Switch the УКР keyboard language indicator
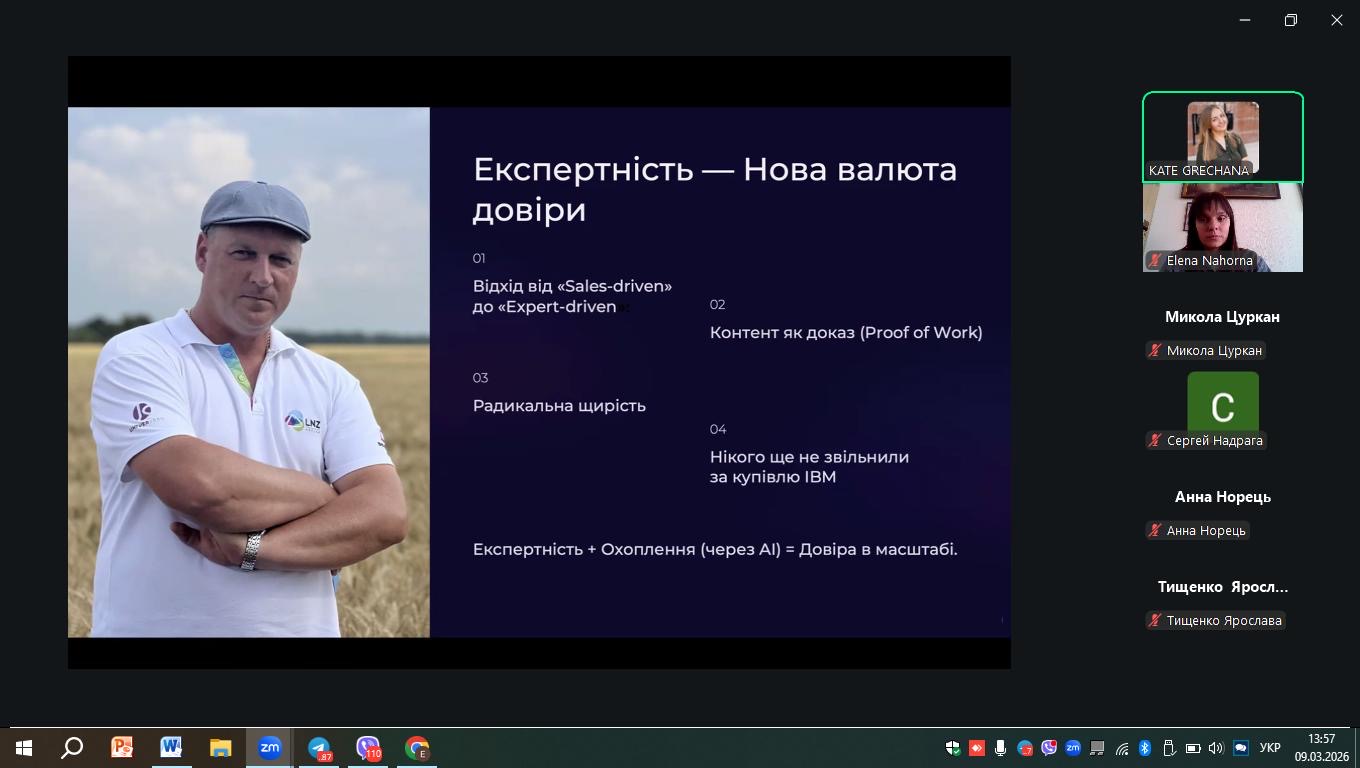The height and width of the screenshot is (768, 1360). (1270, 748)
